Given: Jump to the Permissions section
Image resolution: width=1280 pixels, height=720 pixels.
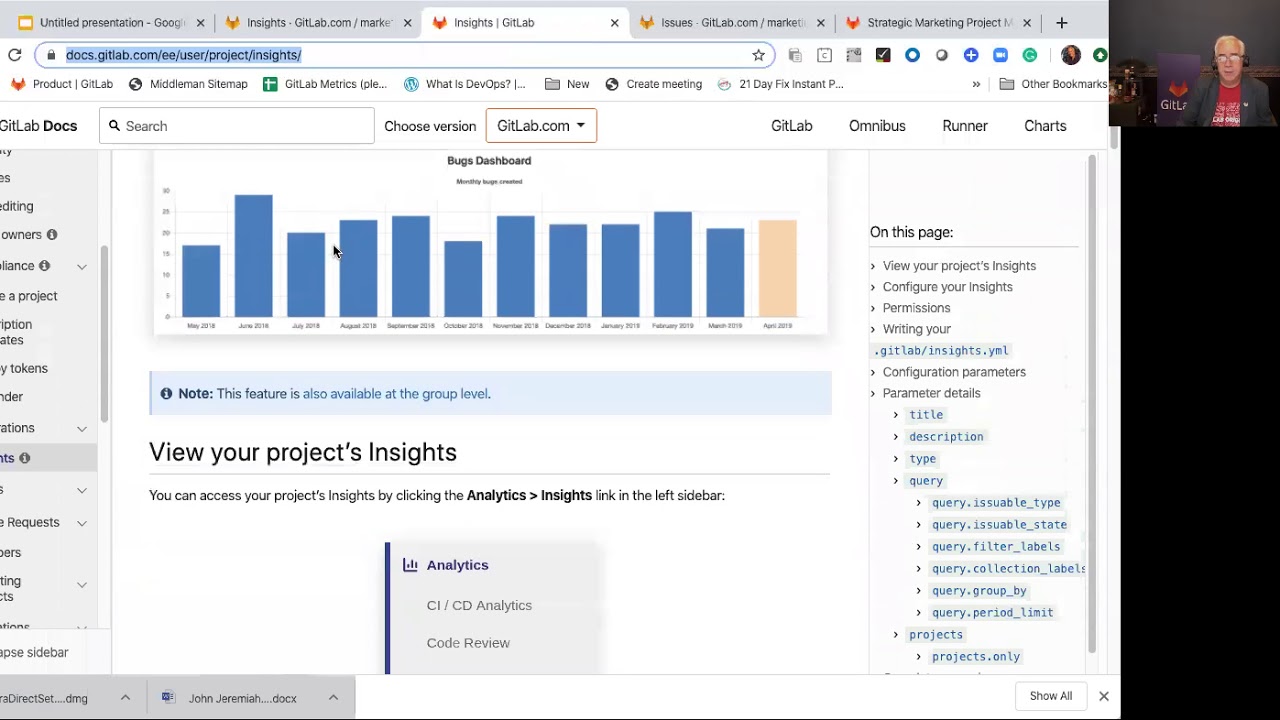Looking at the screenshot, I should point(916,308).
